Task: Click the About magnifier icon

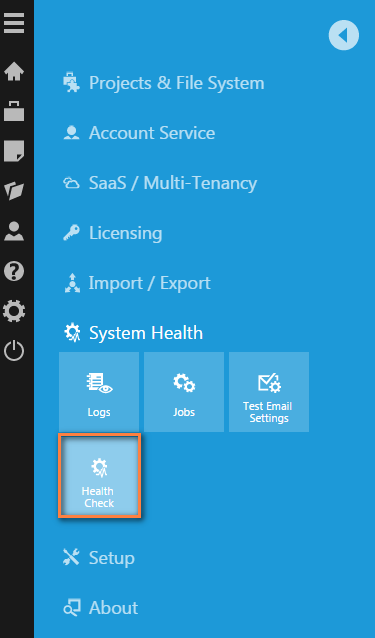Action: (x=72, y=607)
